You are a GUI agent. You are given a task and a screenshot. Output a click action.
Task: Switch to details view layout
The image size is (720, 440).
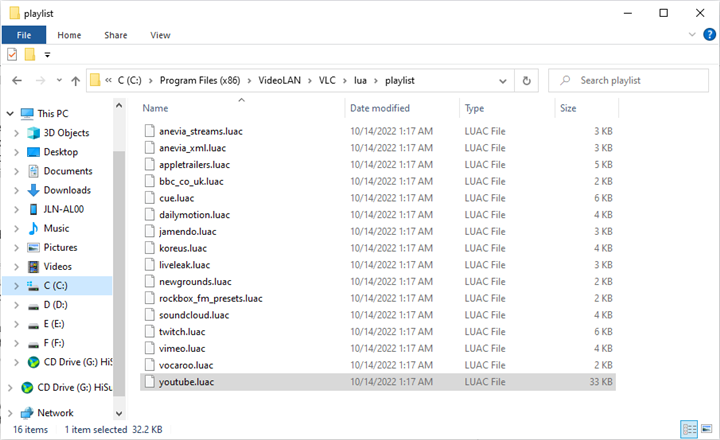point(689,429)
